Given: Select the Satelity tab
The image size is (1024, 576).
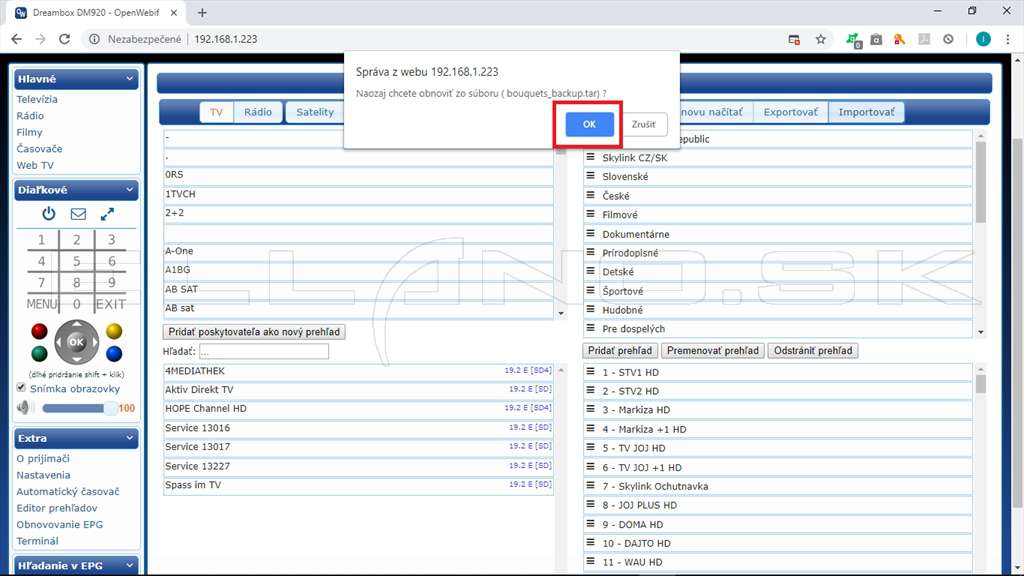Looking at the screenshot, I should click(x=315, y=112).
